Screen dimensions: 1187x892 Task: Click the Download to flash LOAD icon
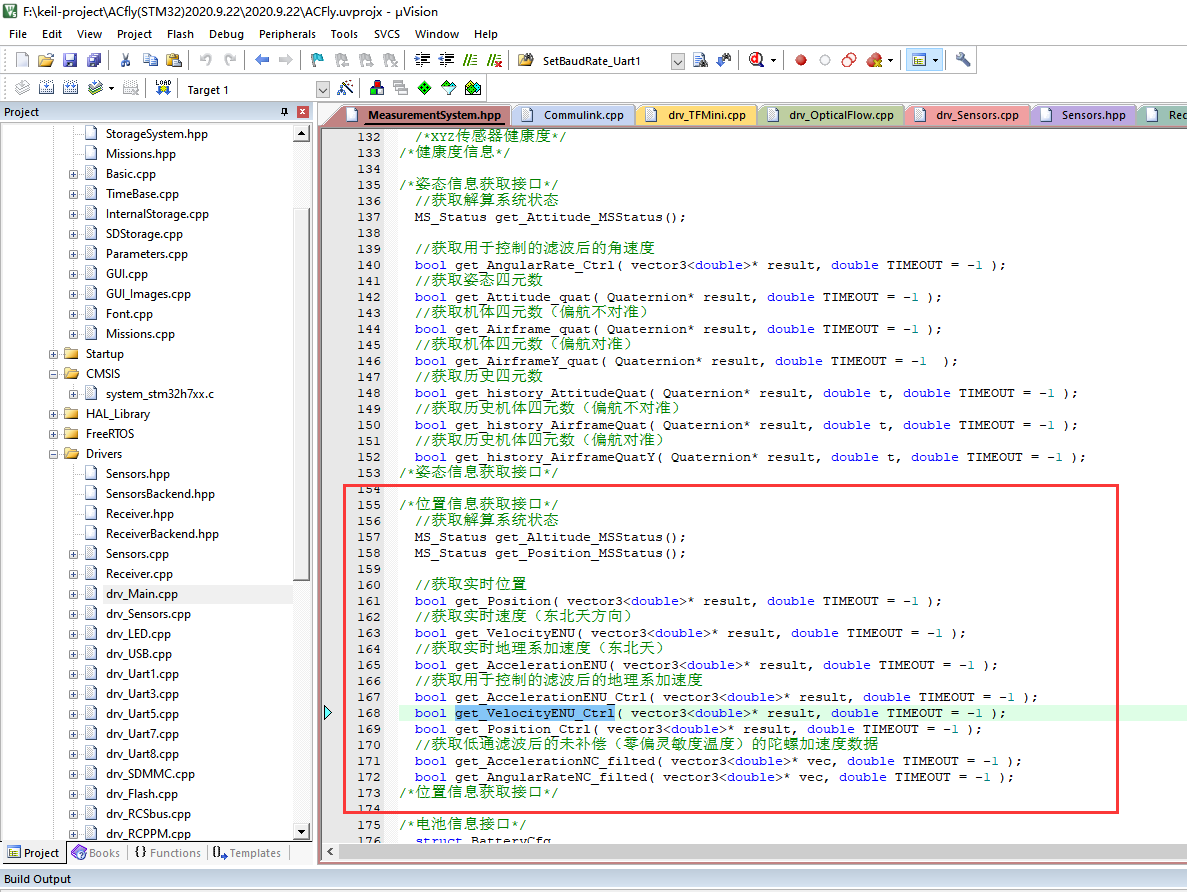(x=163, y=89)
